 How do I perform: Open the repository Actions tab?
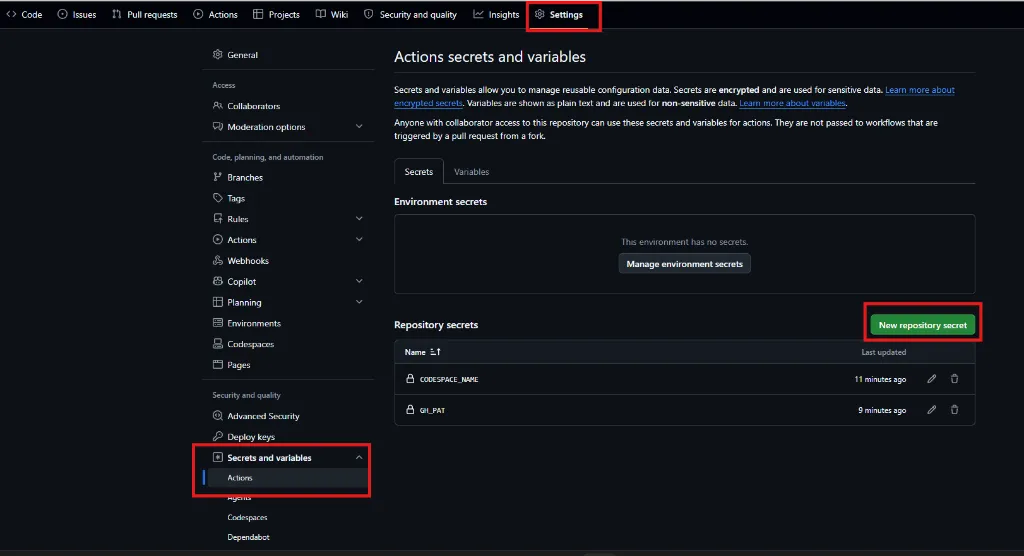[x=216, y=14]
